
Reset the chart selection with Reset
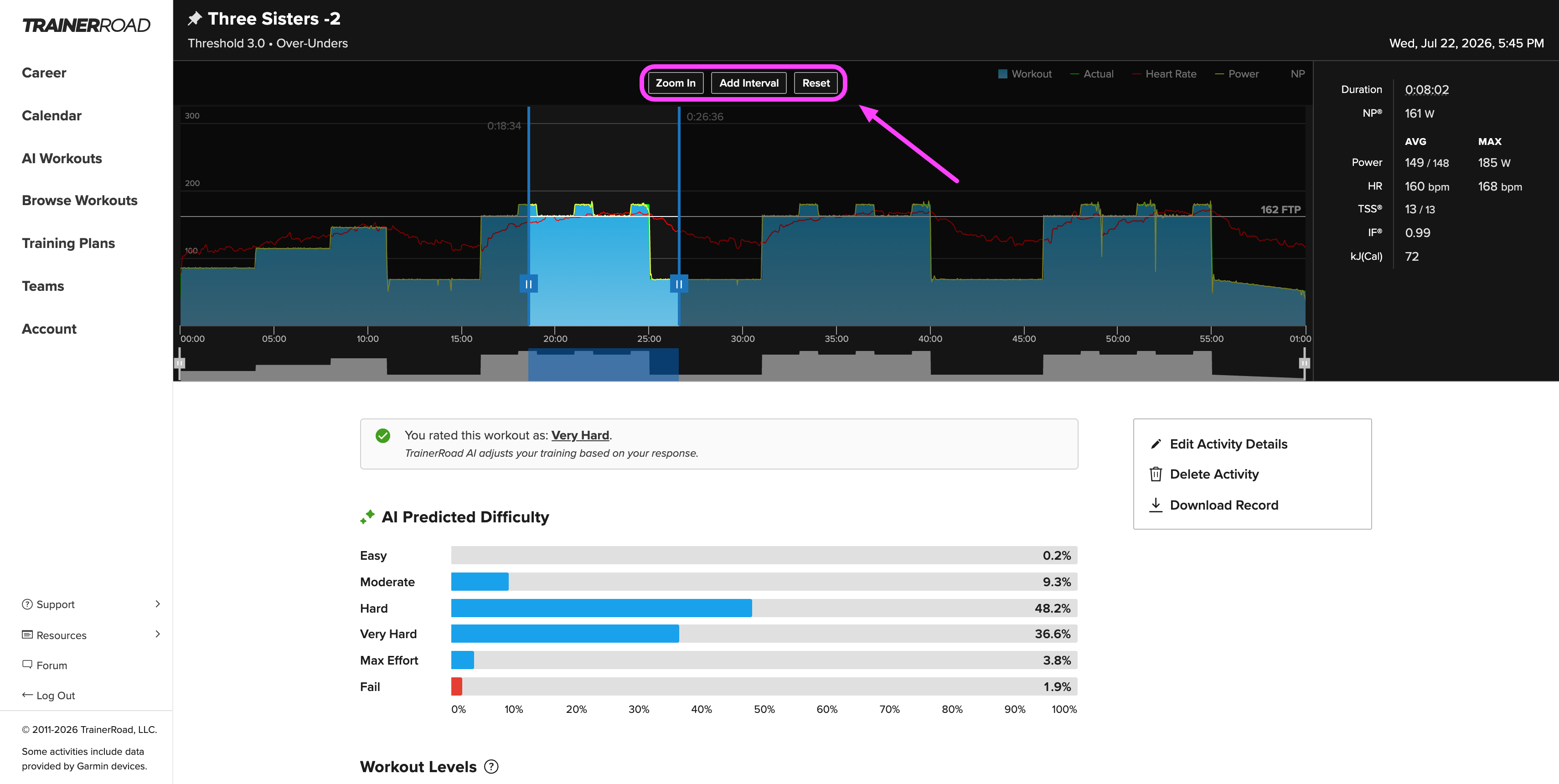tap(816, 83)
